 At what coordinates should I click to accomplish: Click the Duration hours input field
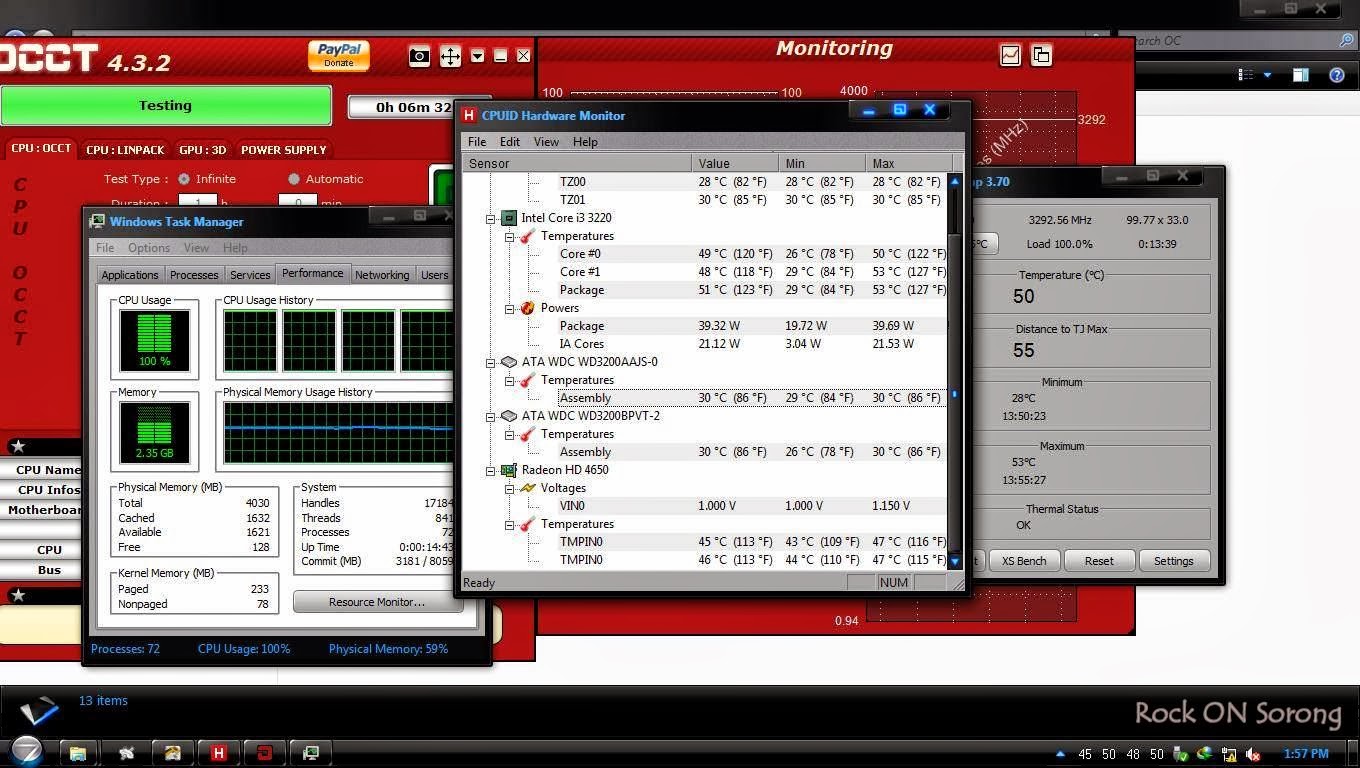point(197,202)
